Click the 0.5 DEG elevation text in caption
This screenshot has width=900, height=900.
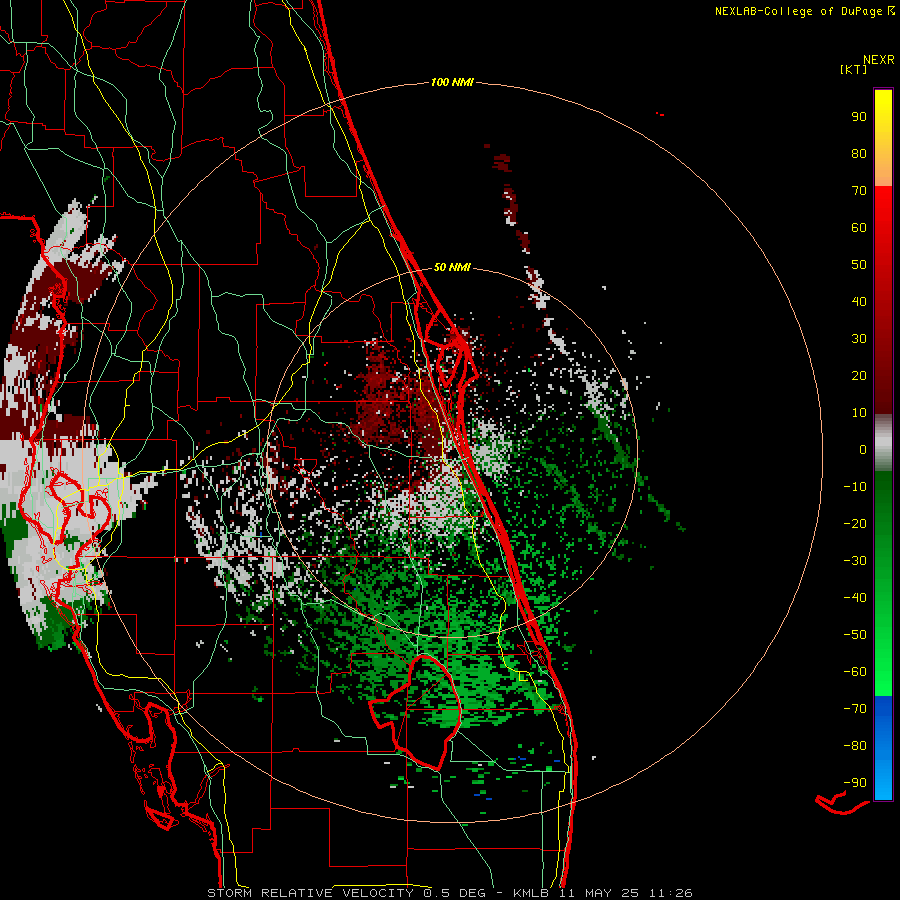(455, 893)
